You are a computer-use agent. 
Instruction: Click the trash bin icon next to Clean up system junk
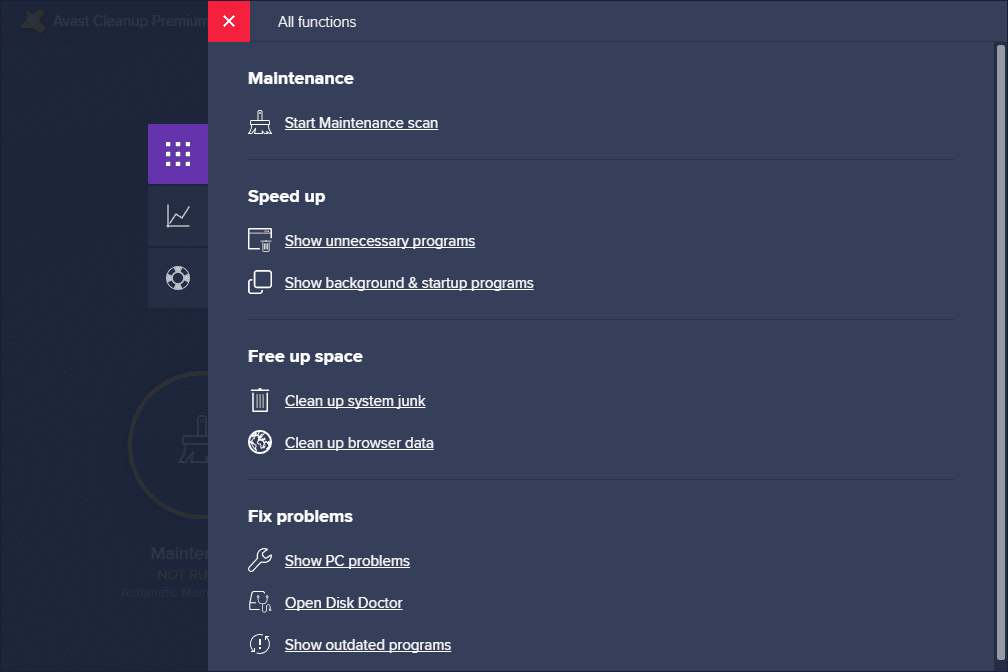(x=260, y=400)
